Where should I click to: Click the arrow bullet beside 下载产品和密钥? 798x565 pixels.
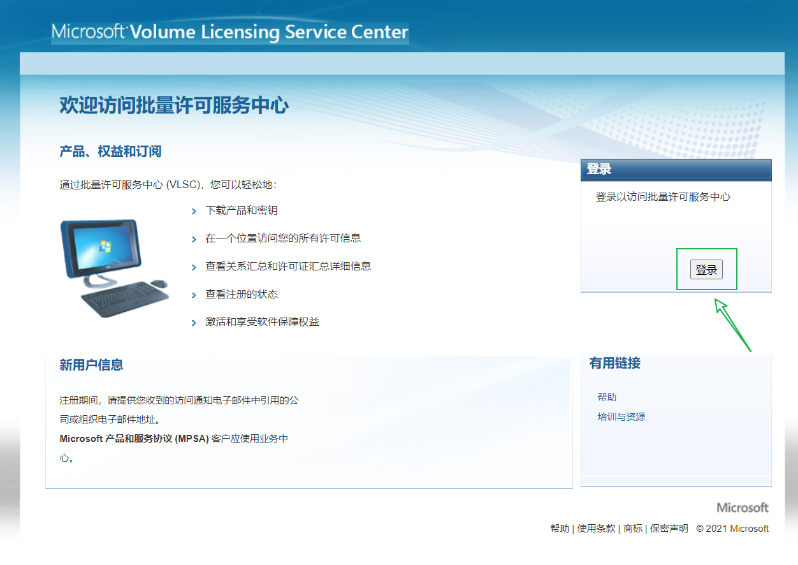tap(194, 211)
